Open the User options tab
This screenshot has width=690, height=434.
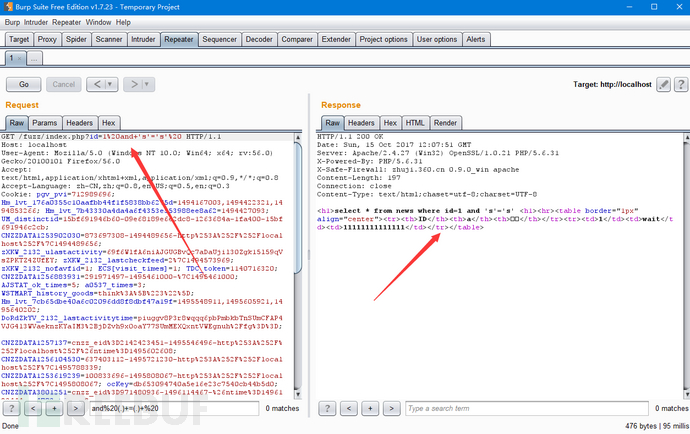click(437, 39)
